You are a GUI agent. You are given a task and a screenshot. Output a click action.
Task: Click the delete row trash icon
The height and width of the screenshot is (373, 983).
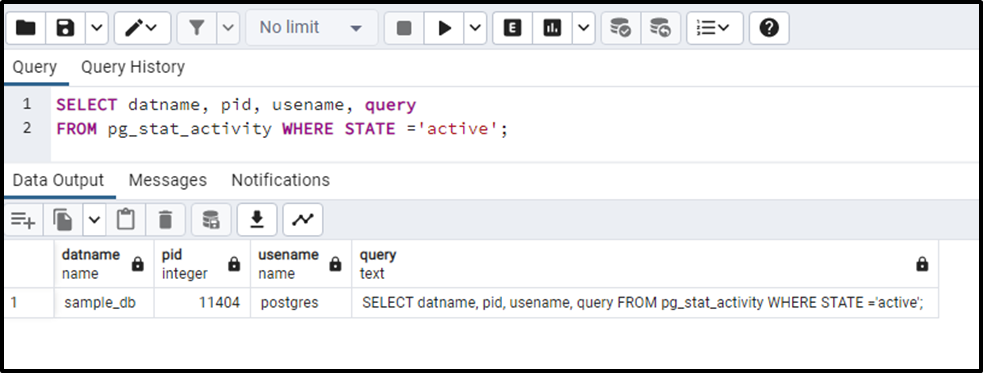[165, 220]
